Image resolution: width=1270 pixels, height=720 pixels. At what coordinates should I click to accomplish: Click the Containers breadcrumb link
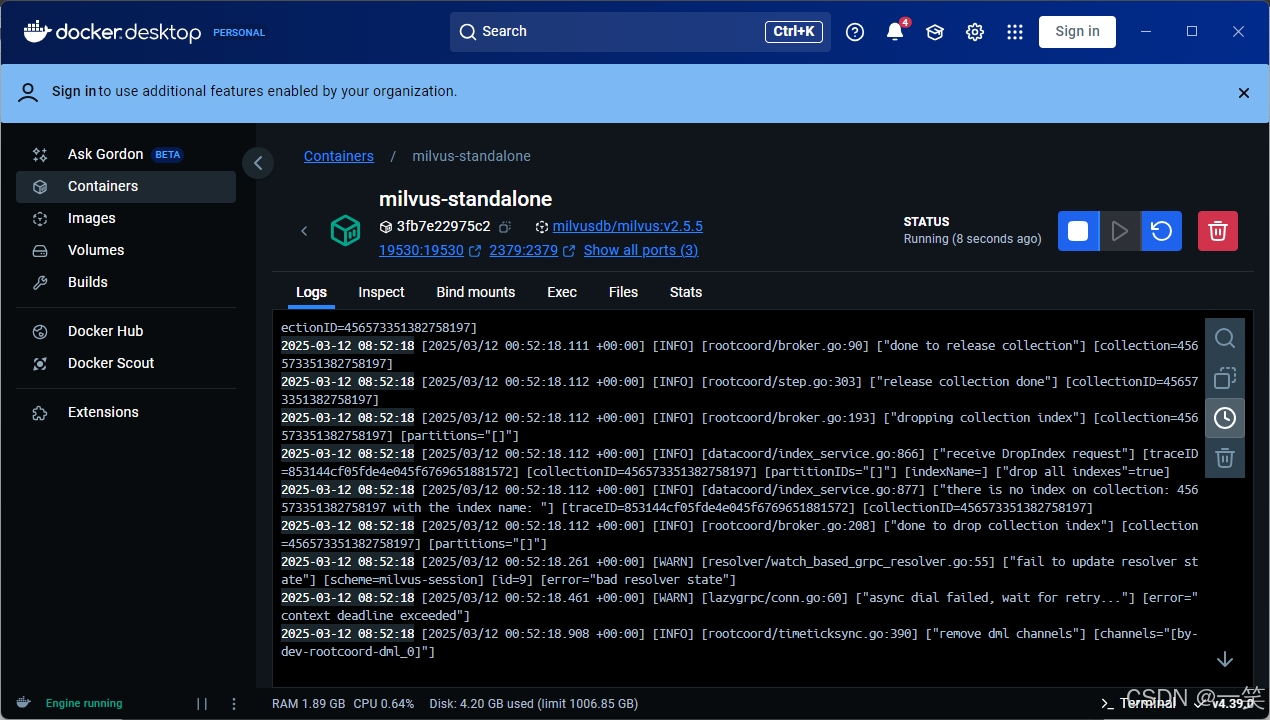339,156
